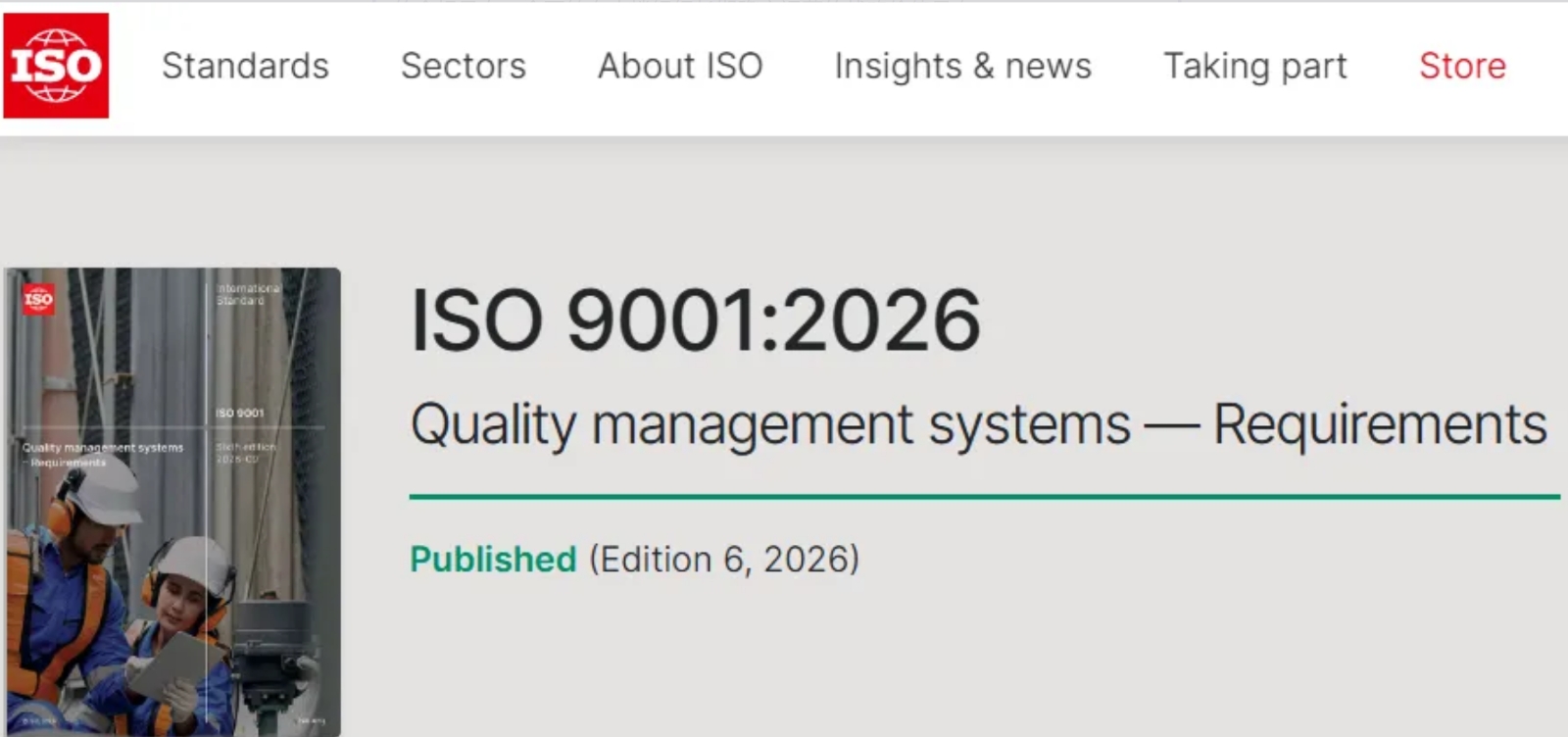This screenshot has height=737, width=1568.
Task: Click the ISO logo icon
Action: click(56, 66)
